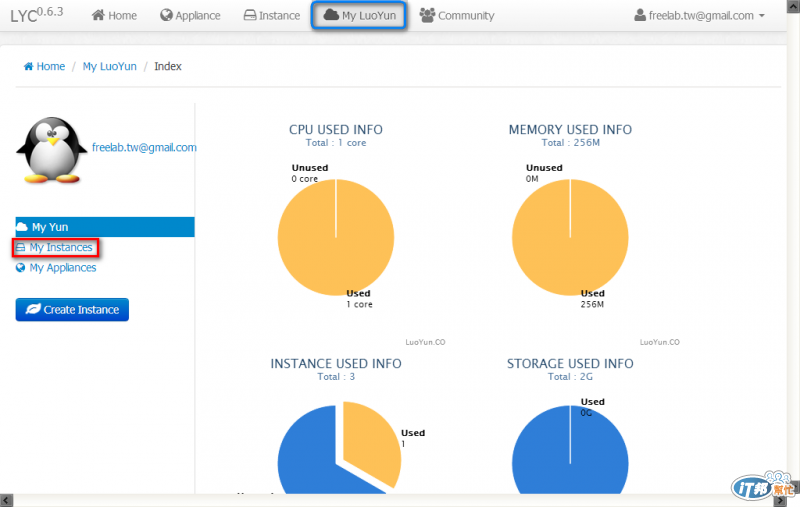Click the LYC 0.6.3 logo
The height and width of the screenshot is (507, 800).
37,15
